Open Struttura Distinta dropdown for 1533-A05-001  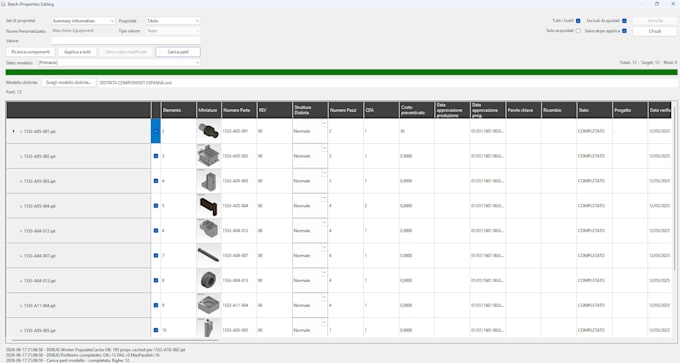[324, 124]
